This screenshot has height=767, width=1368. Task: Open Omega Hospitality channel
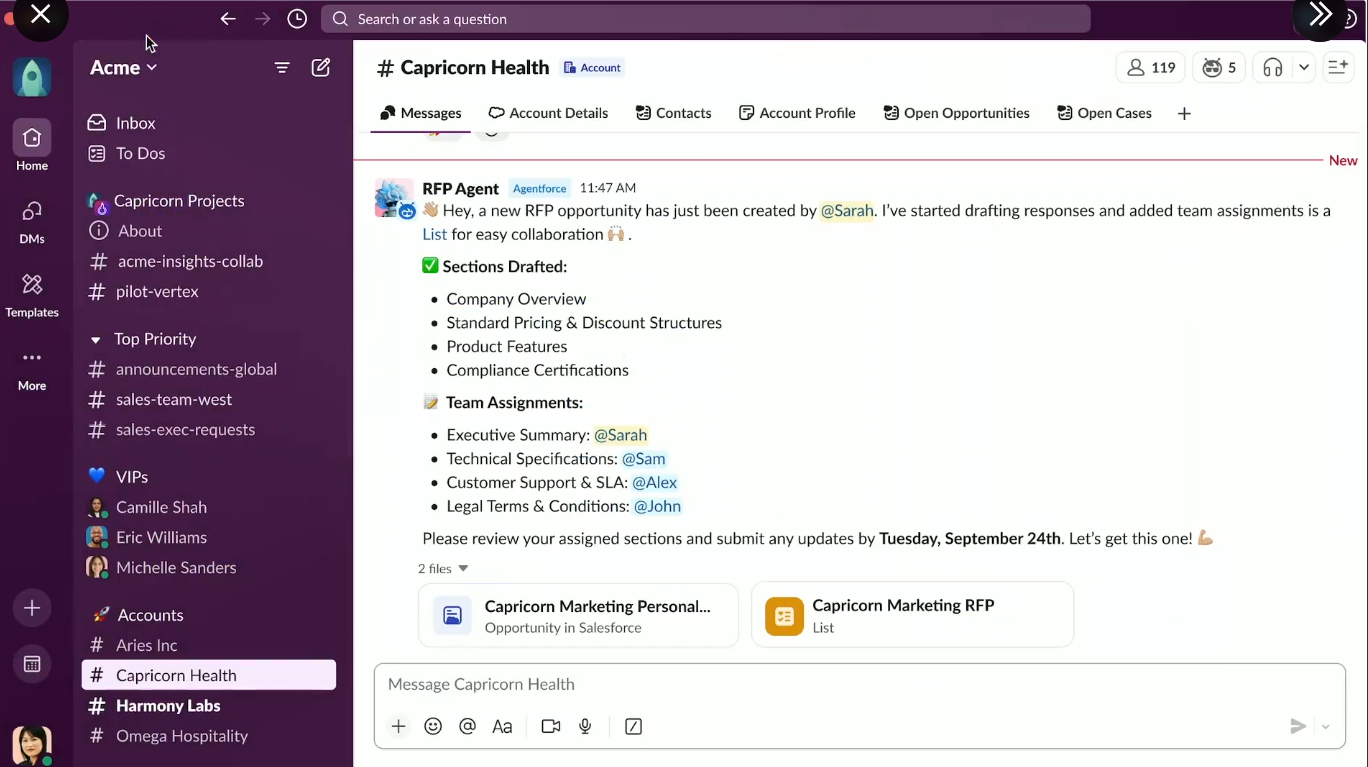click(x=181, y=735)
